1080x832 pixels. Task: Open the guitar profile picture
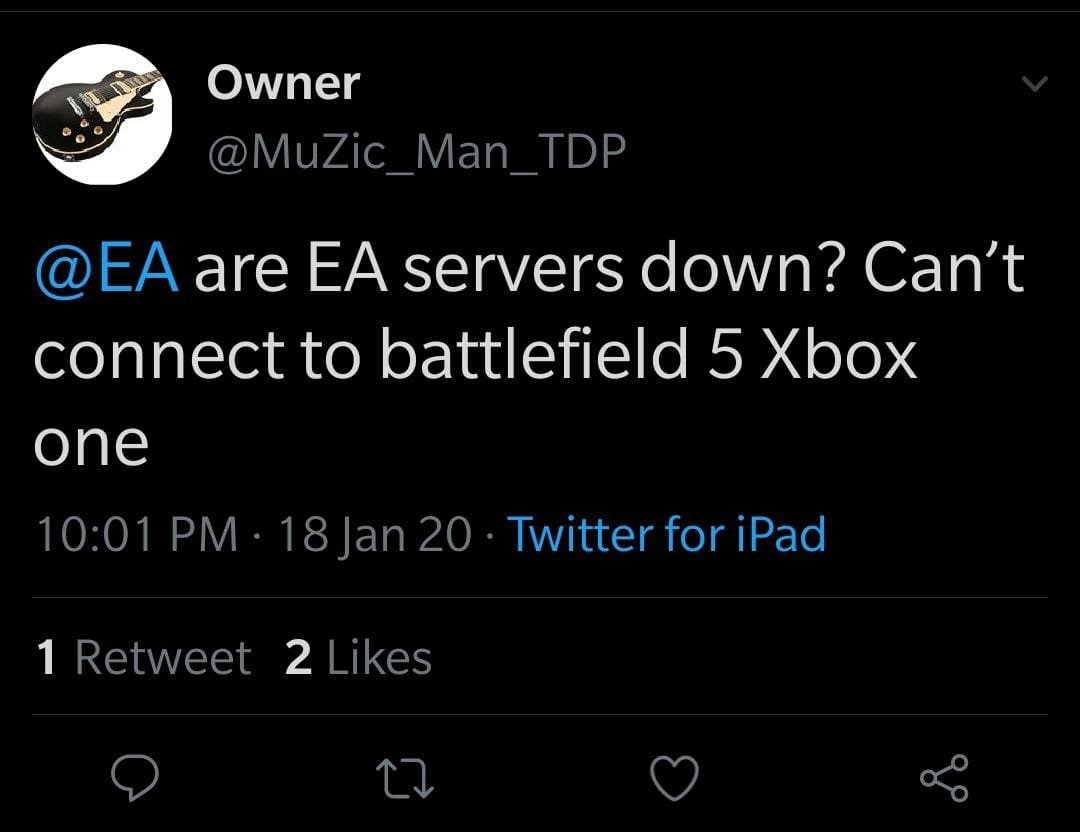[103, 114]
